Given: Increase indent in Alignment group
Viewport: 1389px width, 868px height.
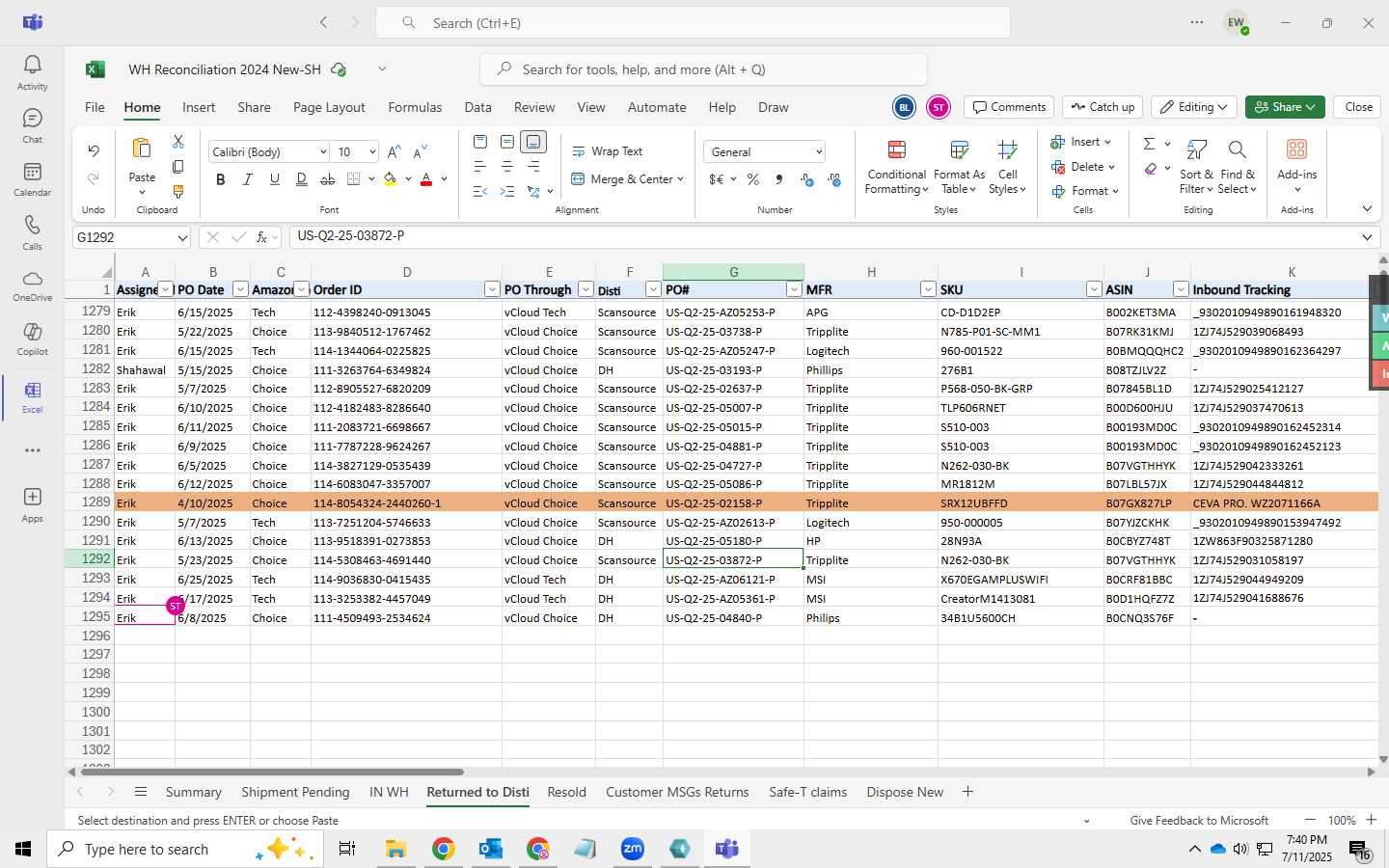Looking at the screenshot, I should click(x=506, y=192).
